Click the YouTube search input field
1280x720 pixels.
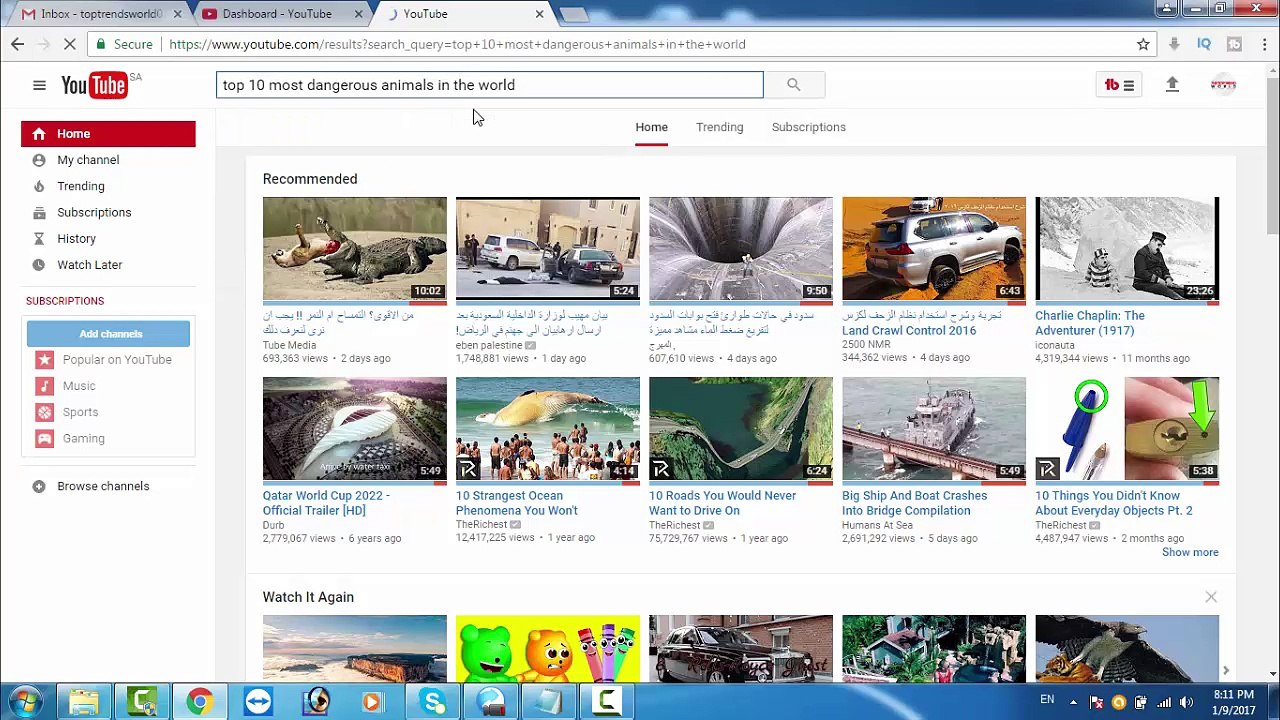coord(490,85)
